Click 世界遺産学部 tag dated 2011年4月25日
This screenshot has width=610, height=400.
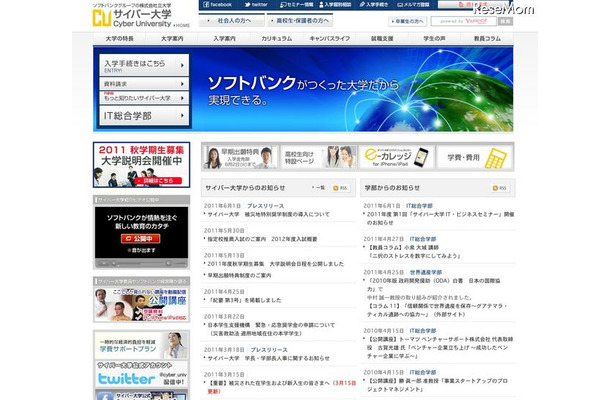(426, 272)
